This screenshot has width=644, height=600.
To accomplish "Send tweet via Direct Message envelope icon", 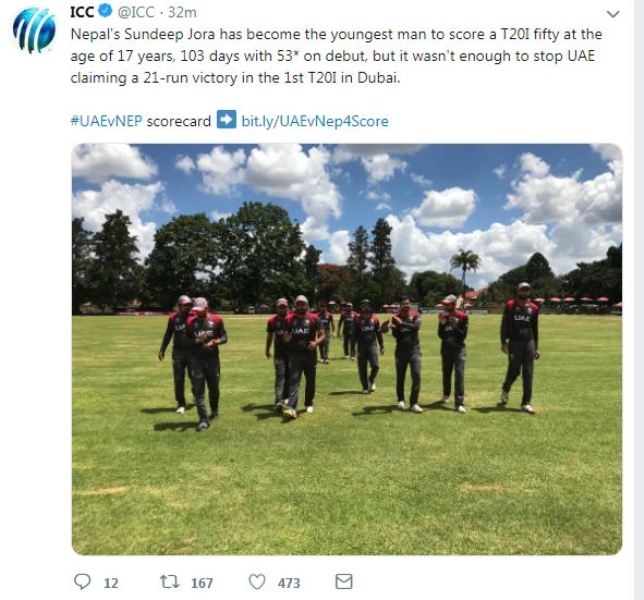I will [344, 582].
